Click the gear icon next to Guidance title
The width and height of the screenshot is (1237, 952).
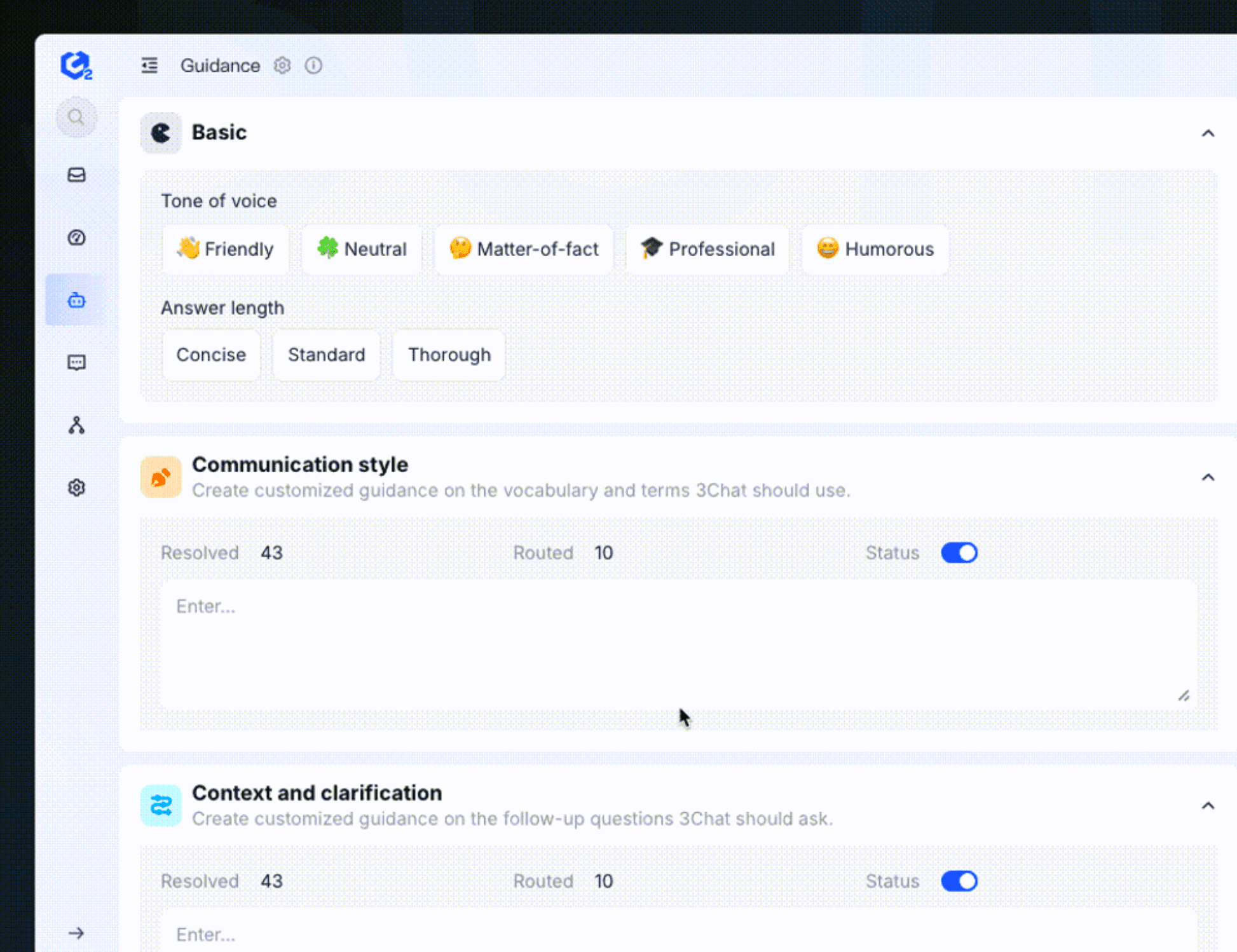click(282, 65)
